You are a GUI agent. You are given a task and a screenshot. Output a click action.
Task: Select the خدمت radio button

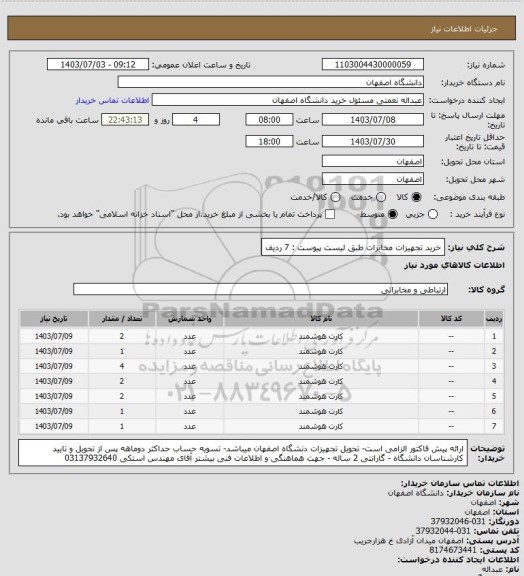(x=381, y=197)
